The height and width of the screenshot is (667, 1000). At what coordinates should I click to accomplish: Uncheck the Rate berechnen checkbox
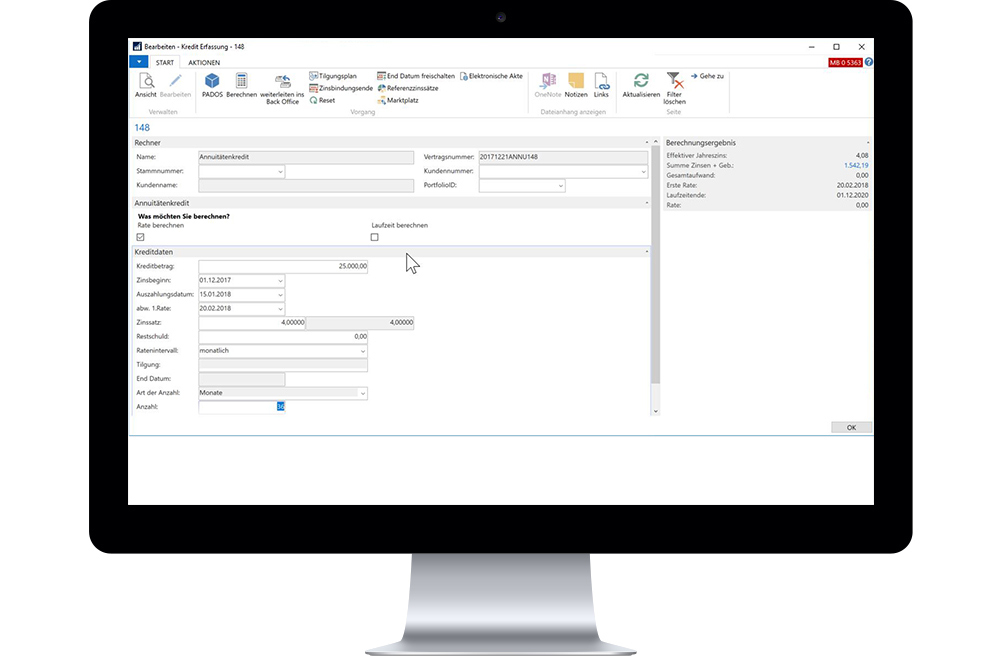pos(141,237)
